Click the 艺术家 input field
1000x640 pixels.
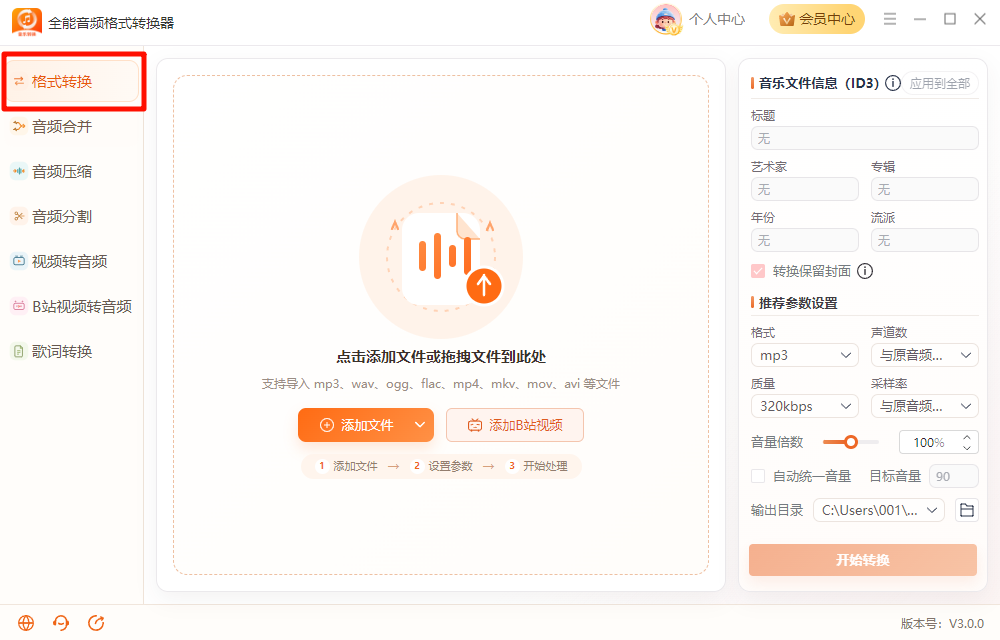805,189
